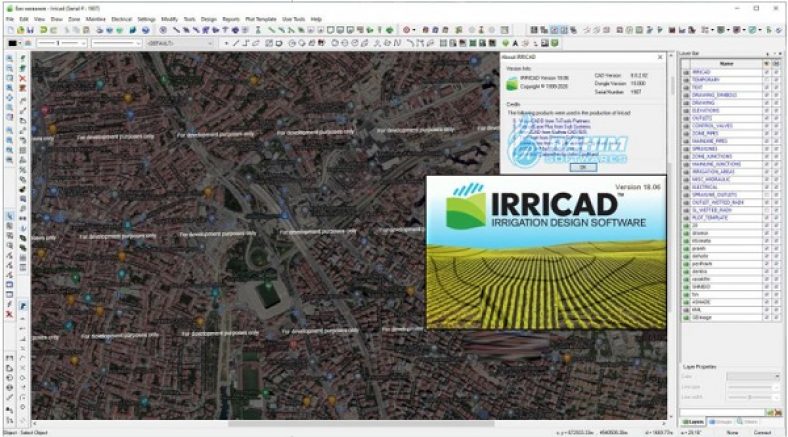
Task: Switch to the Groups tab
Action: (721, 422)
